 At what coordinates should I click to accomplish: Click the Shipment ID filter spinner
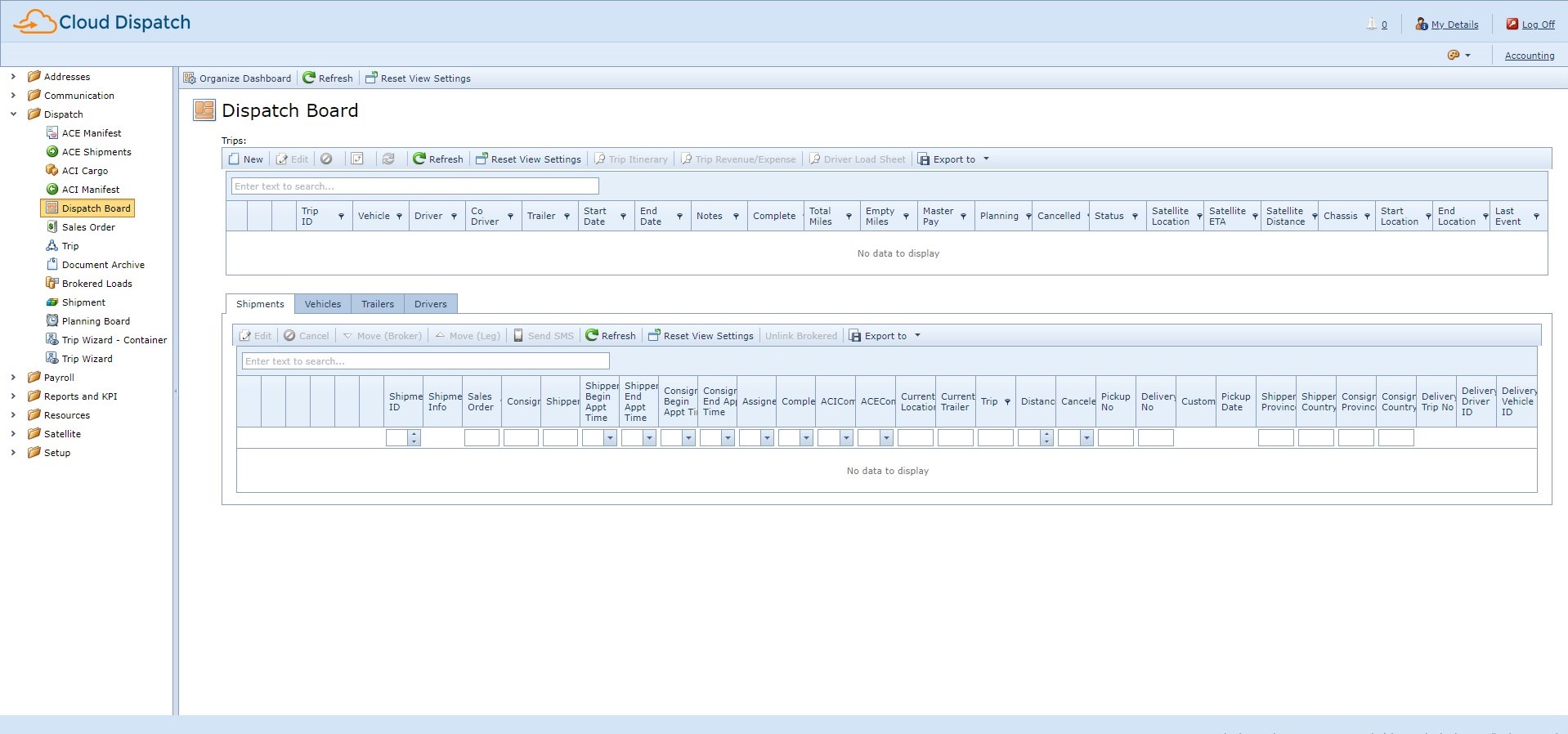point(414,438)
